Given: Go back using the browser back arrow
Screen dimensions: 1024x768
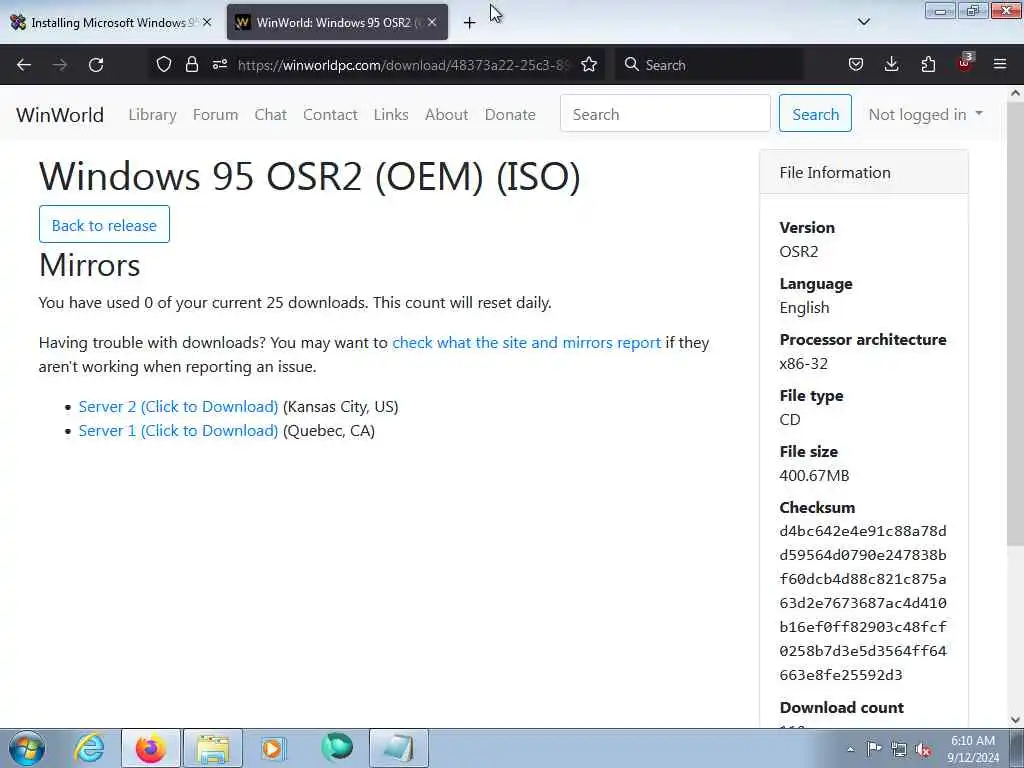Looking at the screenshot, I should tap(24, 65).
